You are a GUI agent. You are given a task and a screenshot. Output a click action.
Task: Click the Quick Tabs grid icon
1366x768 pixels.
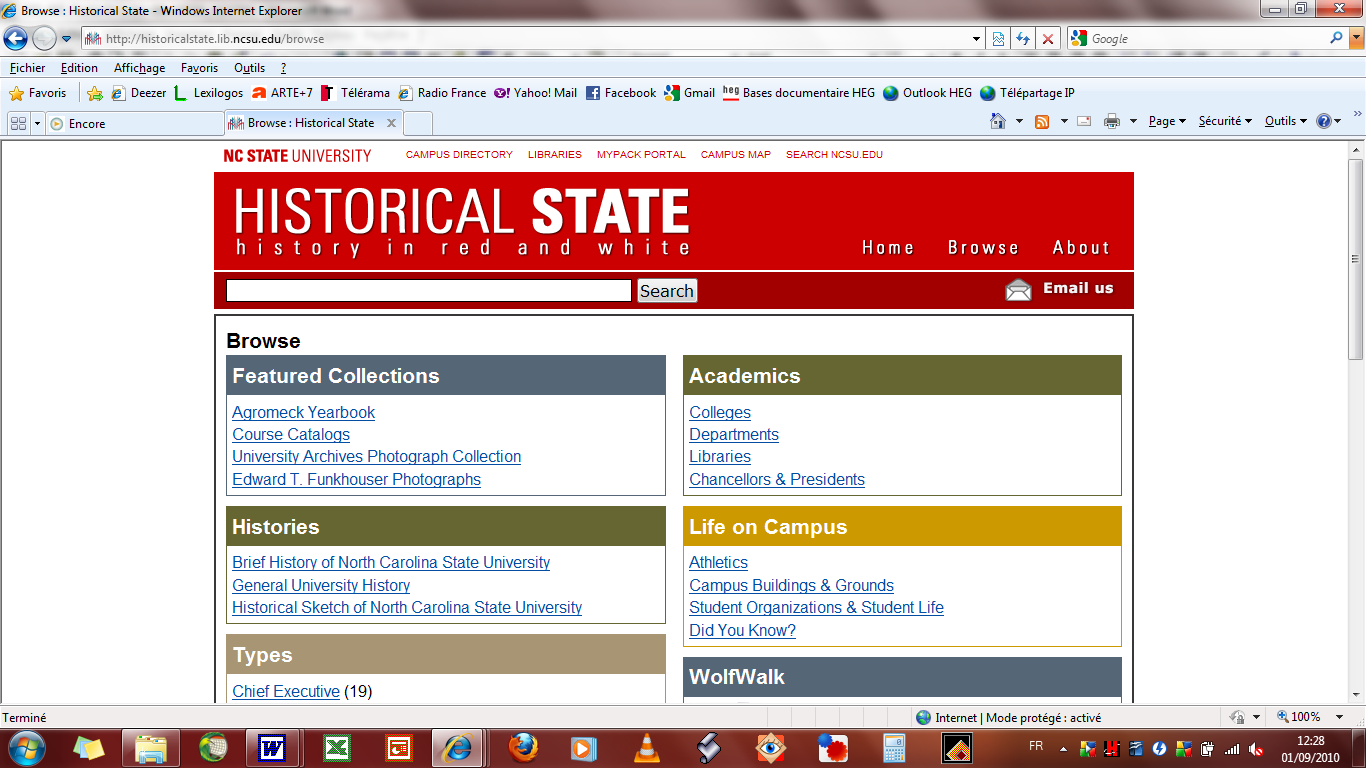(18, 123)
